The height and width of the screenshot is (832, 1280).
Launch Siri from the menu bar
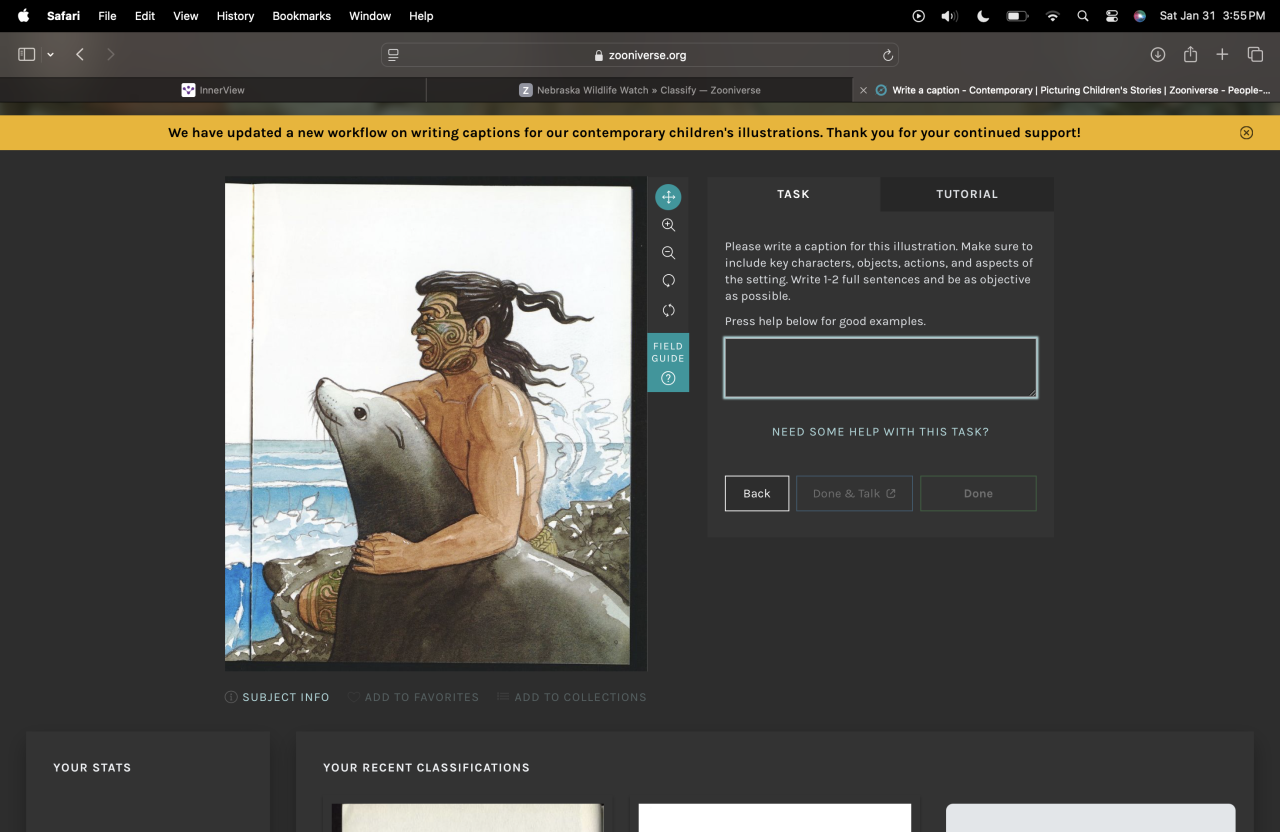tap(1139, 16)
